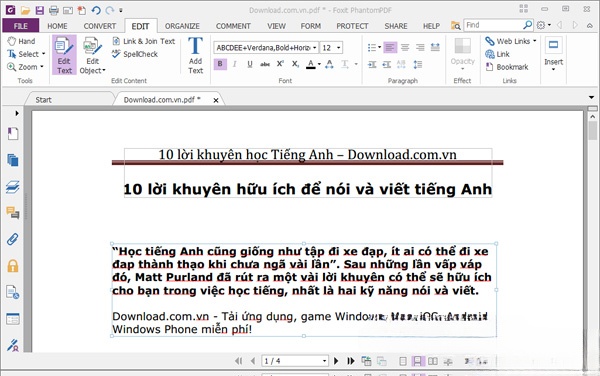Screen dimensions: 600x376
Task: Increase paragraph indent
Action: click(372, 64)
